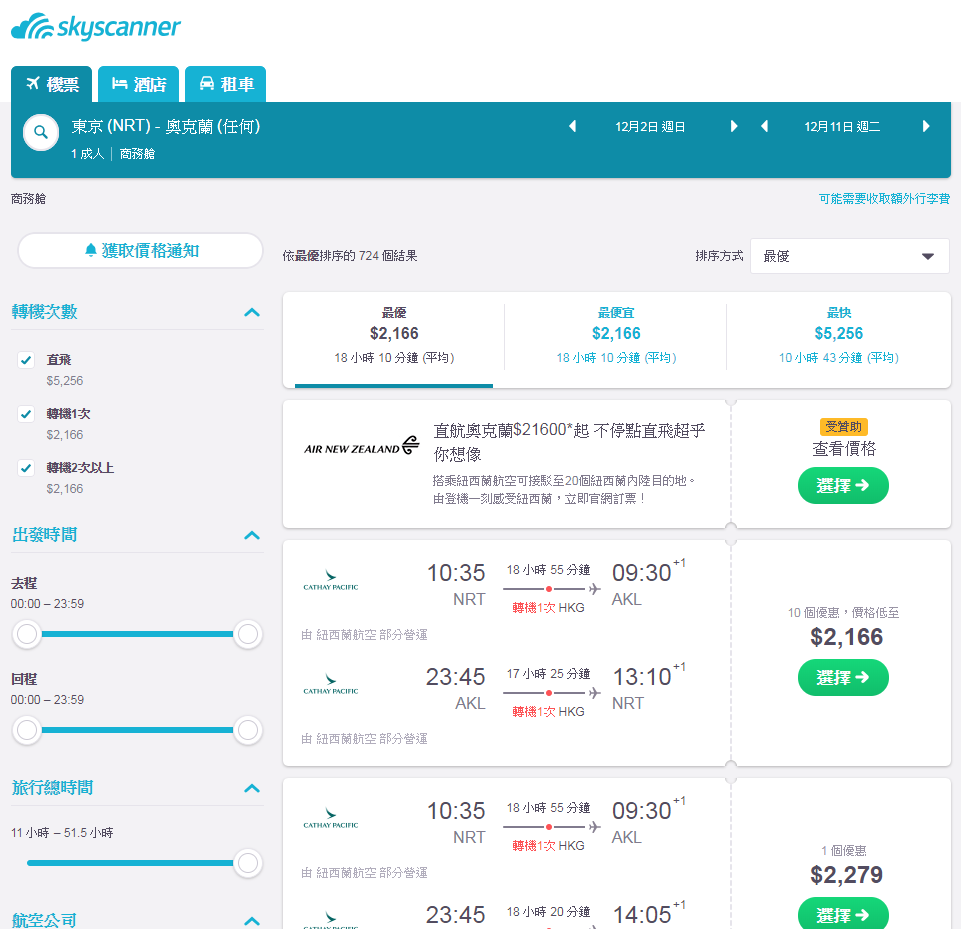Click left handle of 去程 time slider
The width and height of the screenshot is (961, 929).
pos(27,634)
